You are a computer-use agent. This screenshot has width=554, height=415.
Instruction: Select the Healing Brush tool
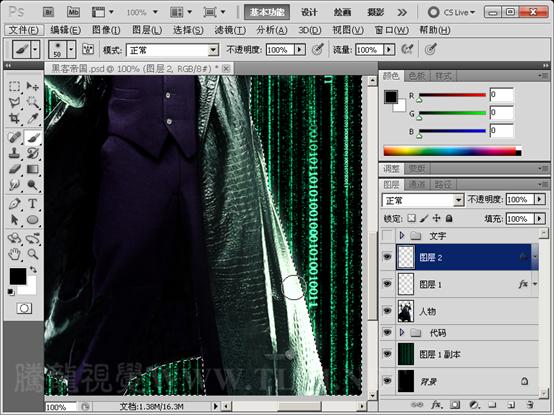pos(14,137)
